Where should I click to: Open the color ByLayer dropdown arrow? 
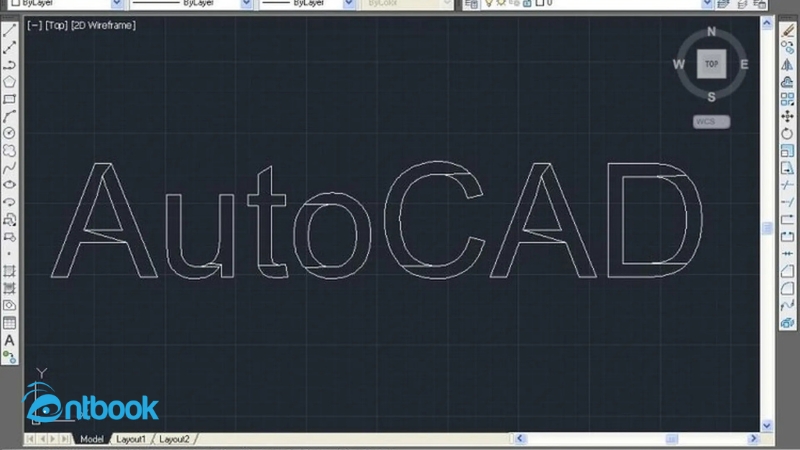tap(117, 3)
